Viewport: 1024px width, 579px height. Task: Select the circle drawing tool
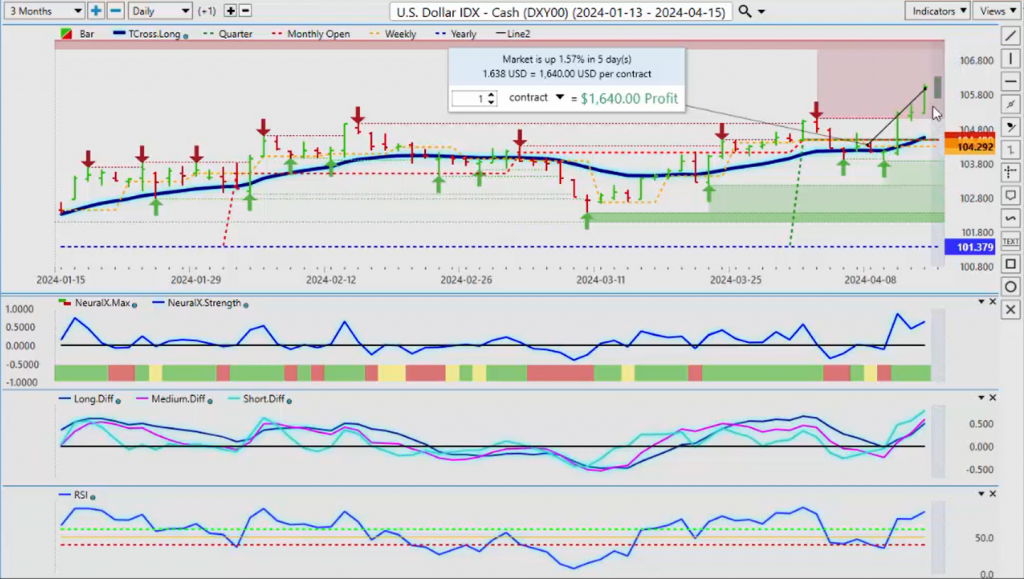click(1010, 287)
